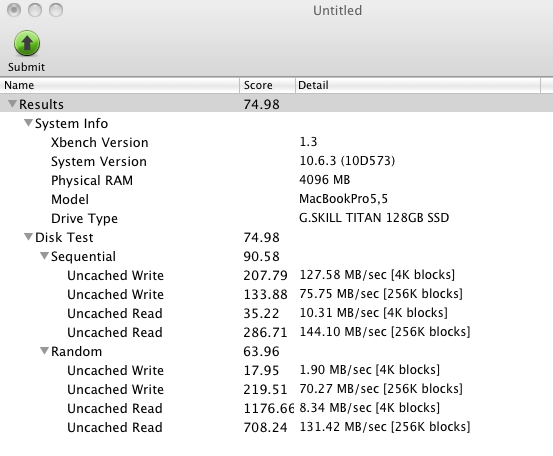Viewport: 553px width, 456px height.
Task: Collapse the System Info section
Action: [x=28, y=123]
